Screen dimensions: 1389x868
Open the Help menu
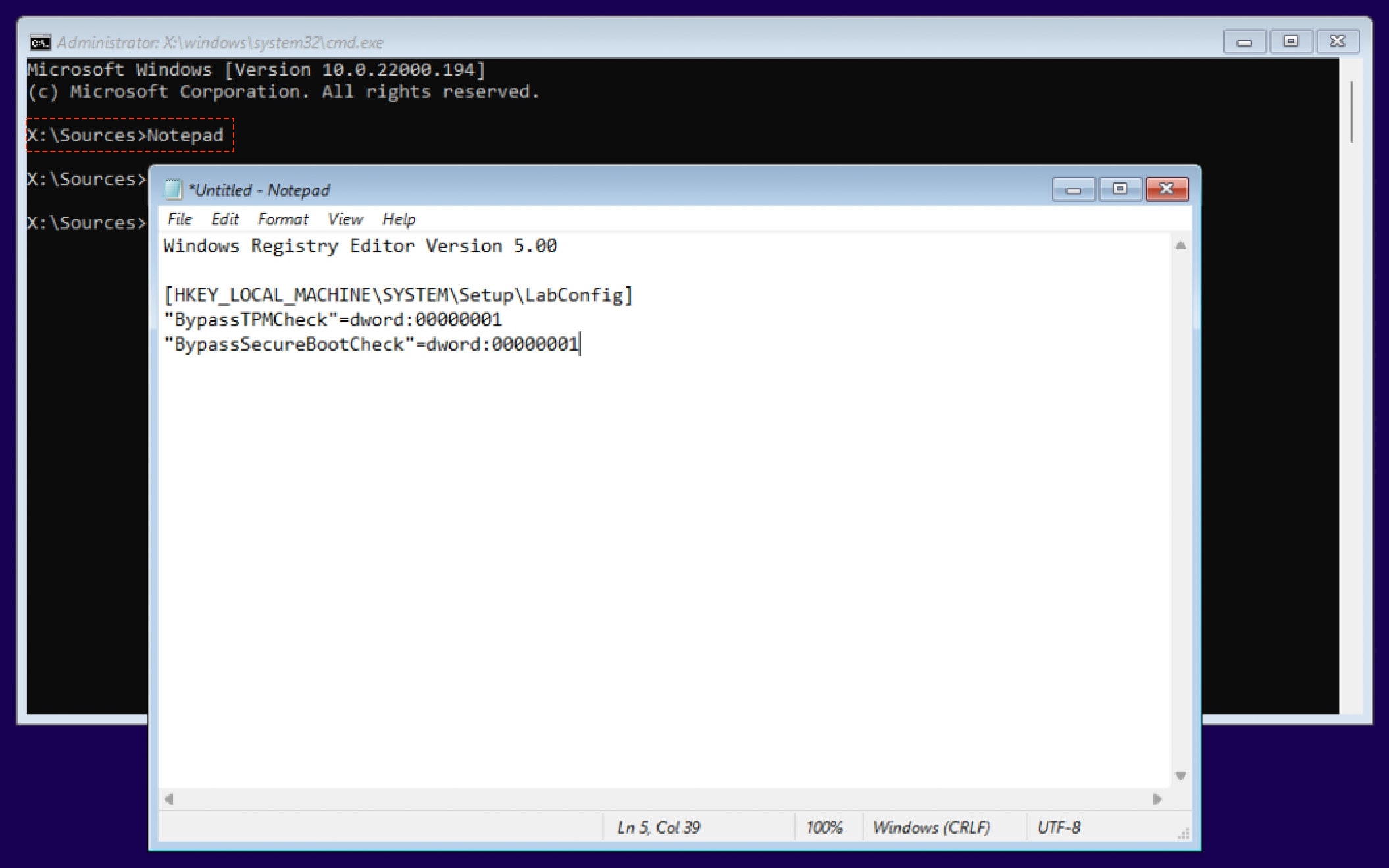click(398, 218)
